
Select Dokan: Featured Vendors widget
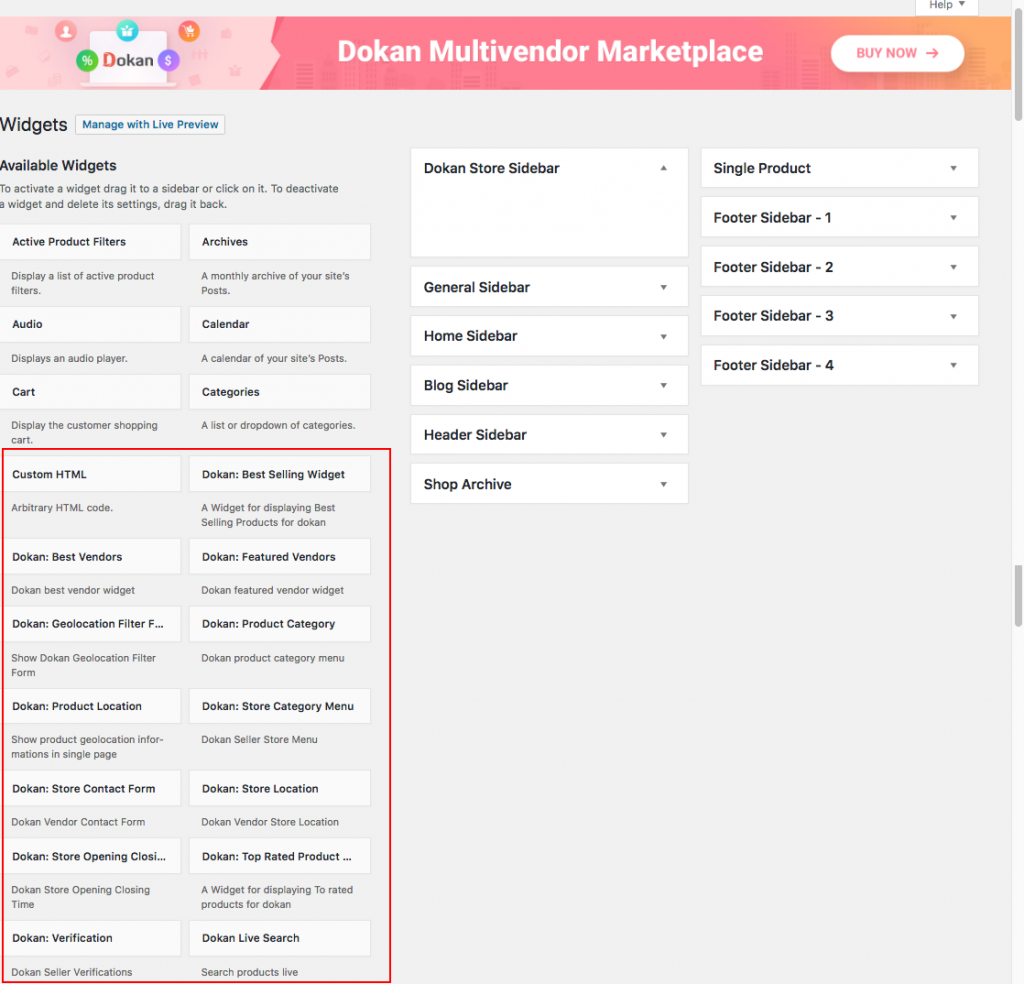tap(280, 556)
